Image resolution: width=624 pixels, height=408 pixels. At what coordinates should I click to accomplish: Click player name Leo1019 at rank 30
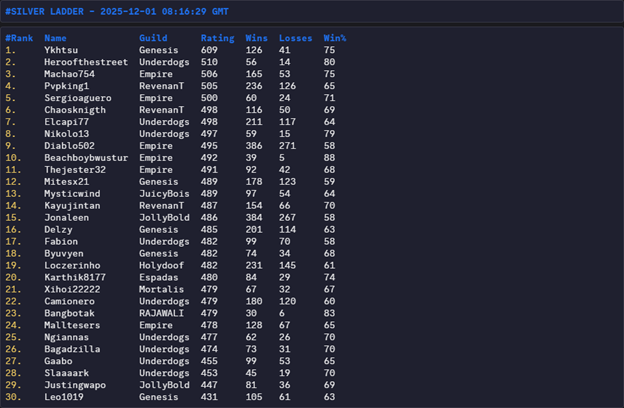(x=63, y=397)
